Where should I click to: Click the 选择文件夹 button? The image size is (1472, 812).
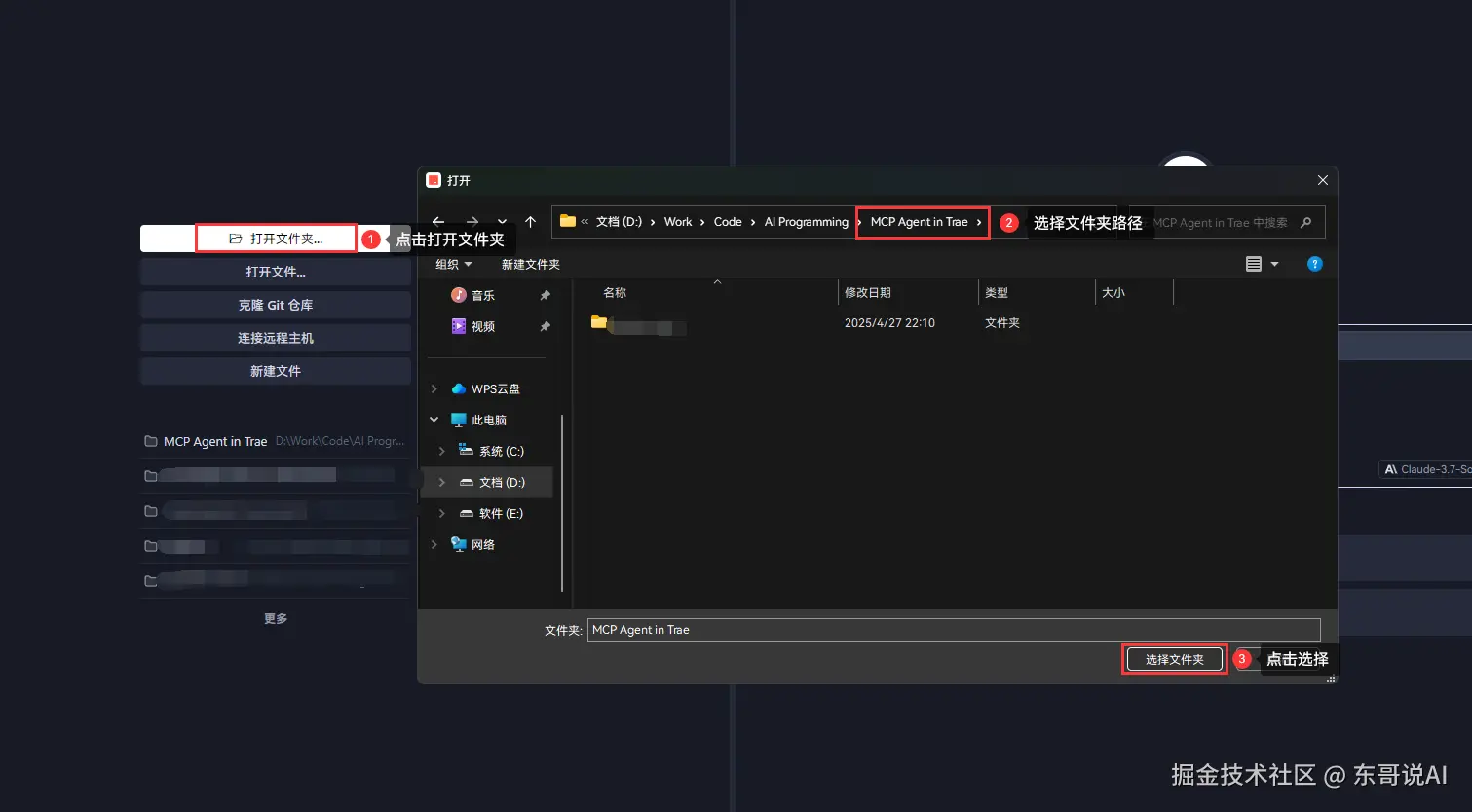tap(1175, 659)
